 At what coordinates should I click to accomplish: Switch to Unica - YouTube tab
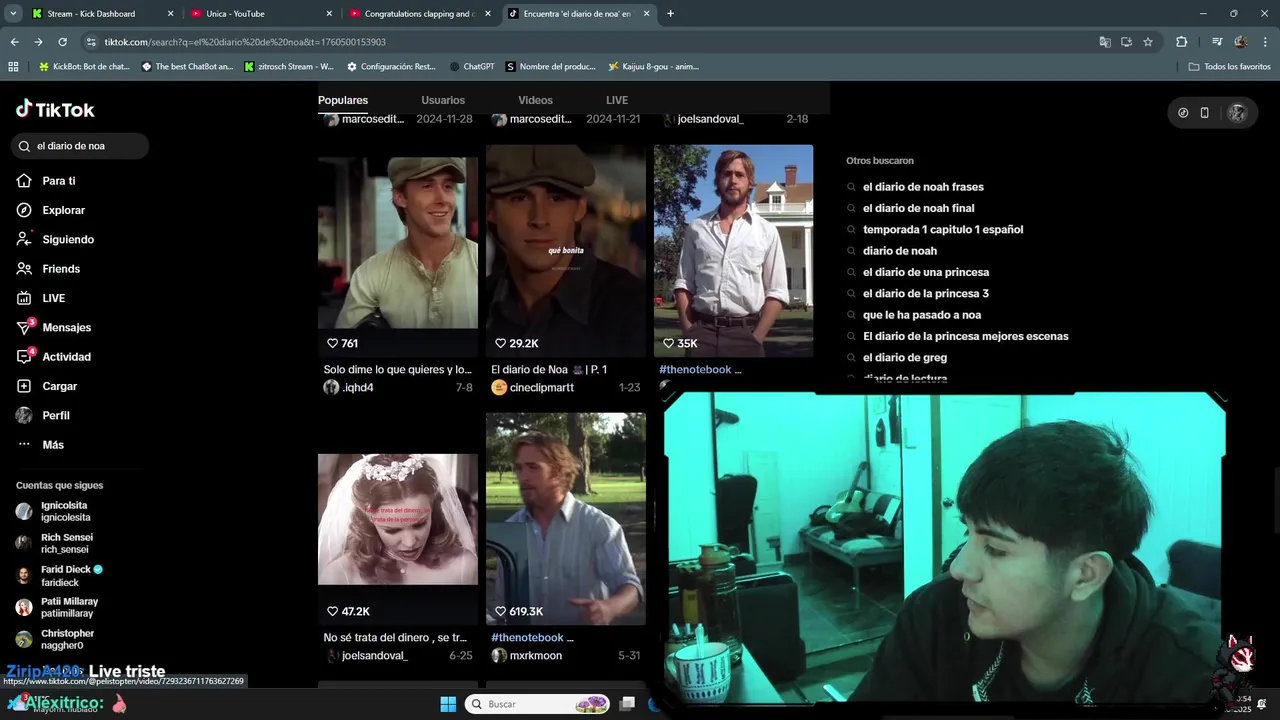[262, 14]
